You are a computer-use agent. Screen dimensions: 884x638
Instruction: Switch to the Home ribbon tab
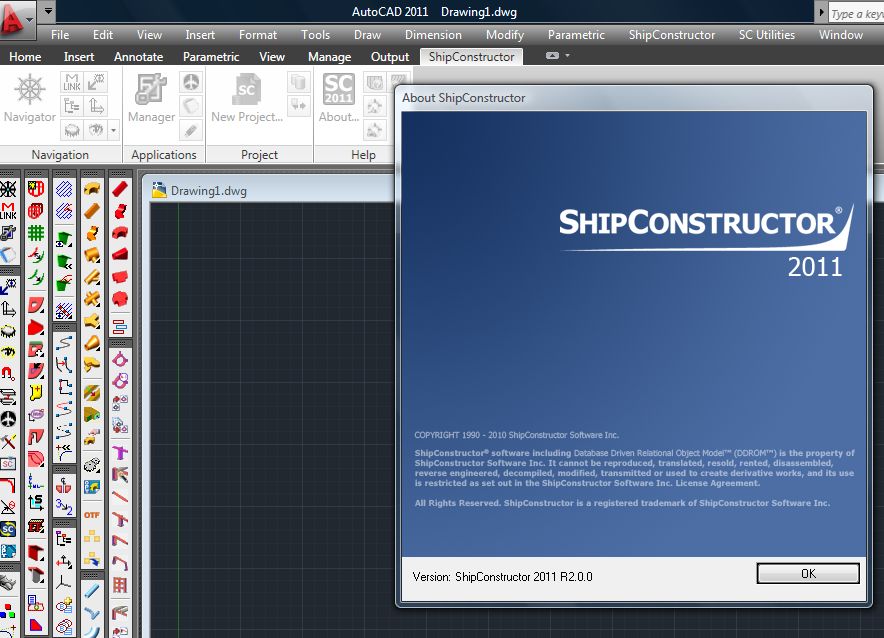25,56
